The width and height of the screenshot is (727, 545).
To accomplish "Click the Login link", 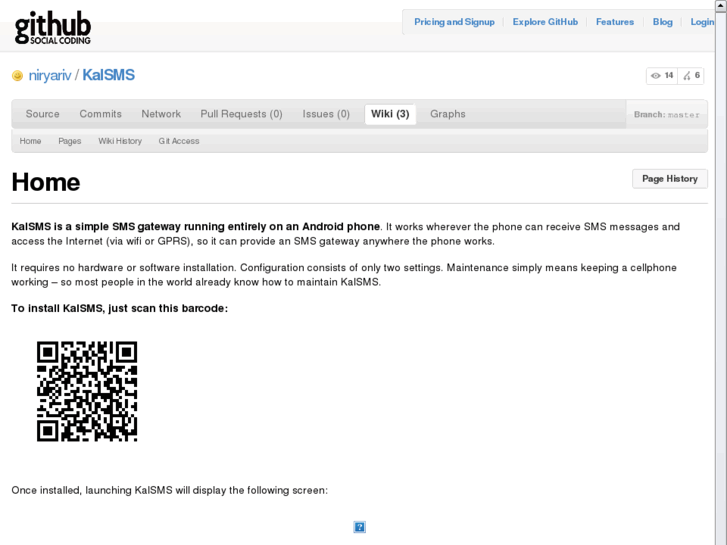I will pos(702,22).
